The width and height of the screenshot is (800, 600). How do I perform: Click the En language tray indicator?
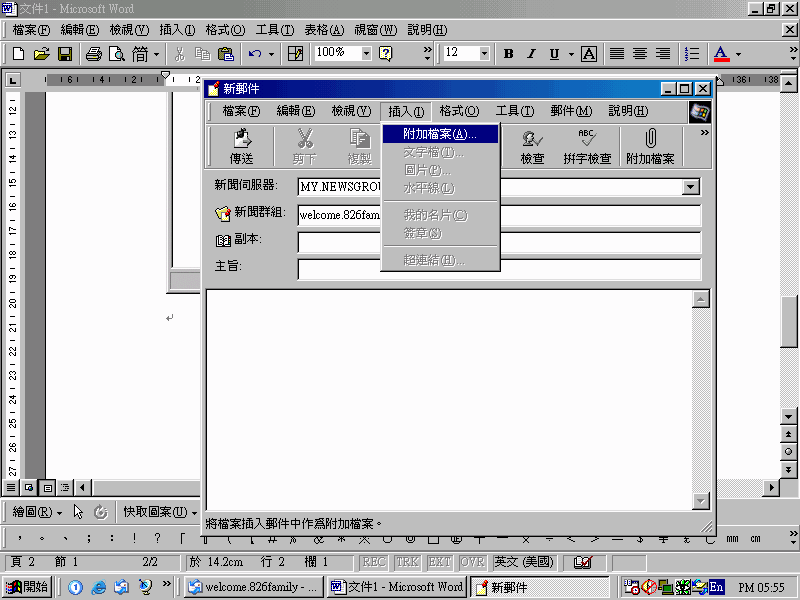[x=716, y=587]
